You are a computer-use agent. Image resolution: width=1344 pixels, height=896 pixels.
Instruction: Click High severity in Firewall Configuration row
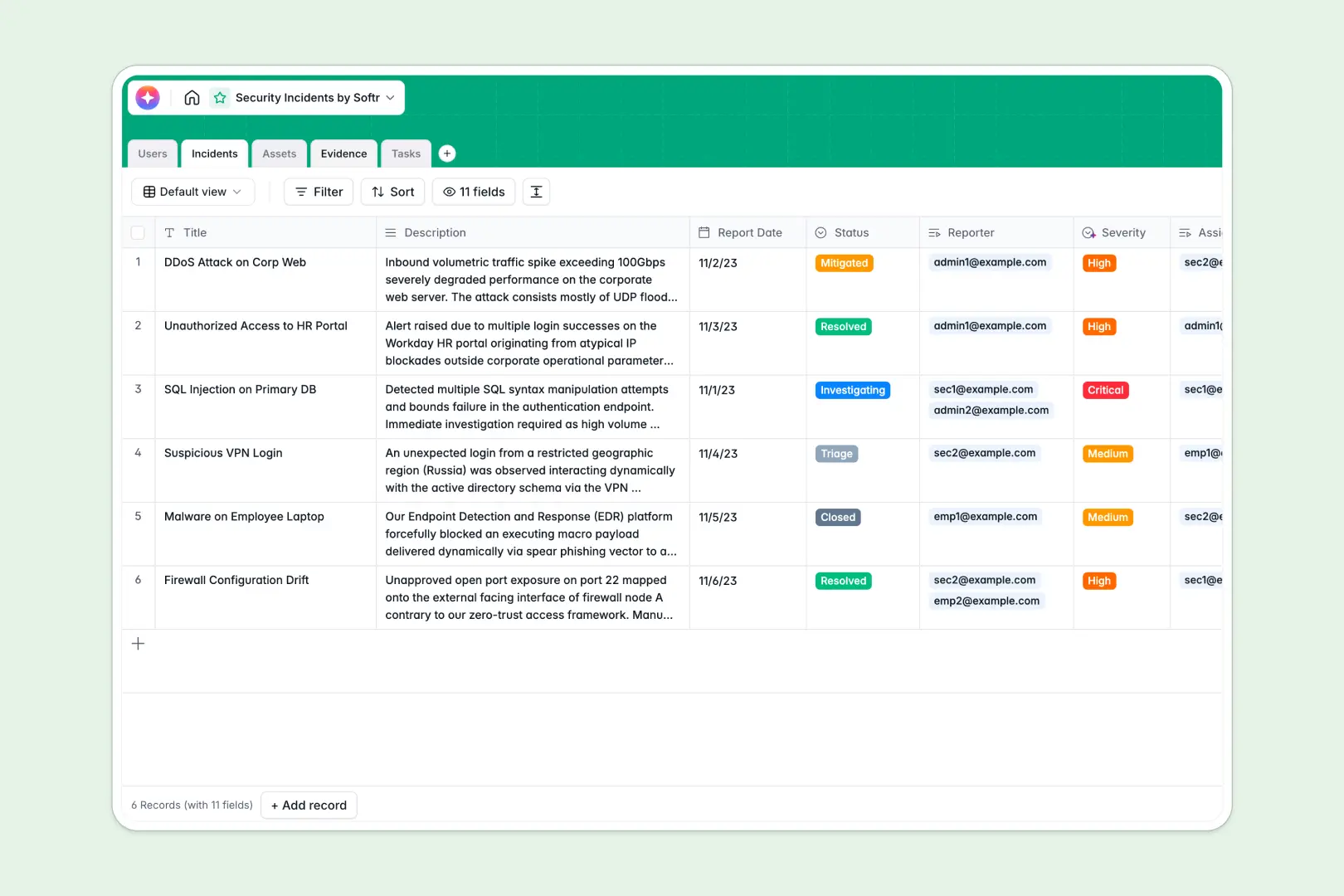click(1099, 581)
